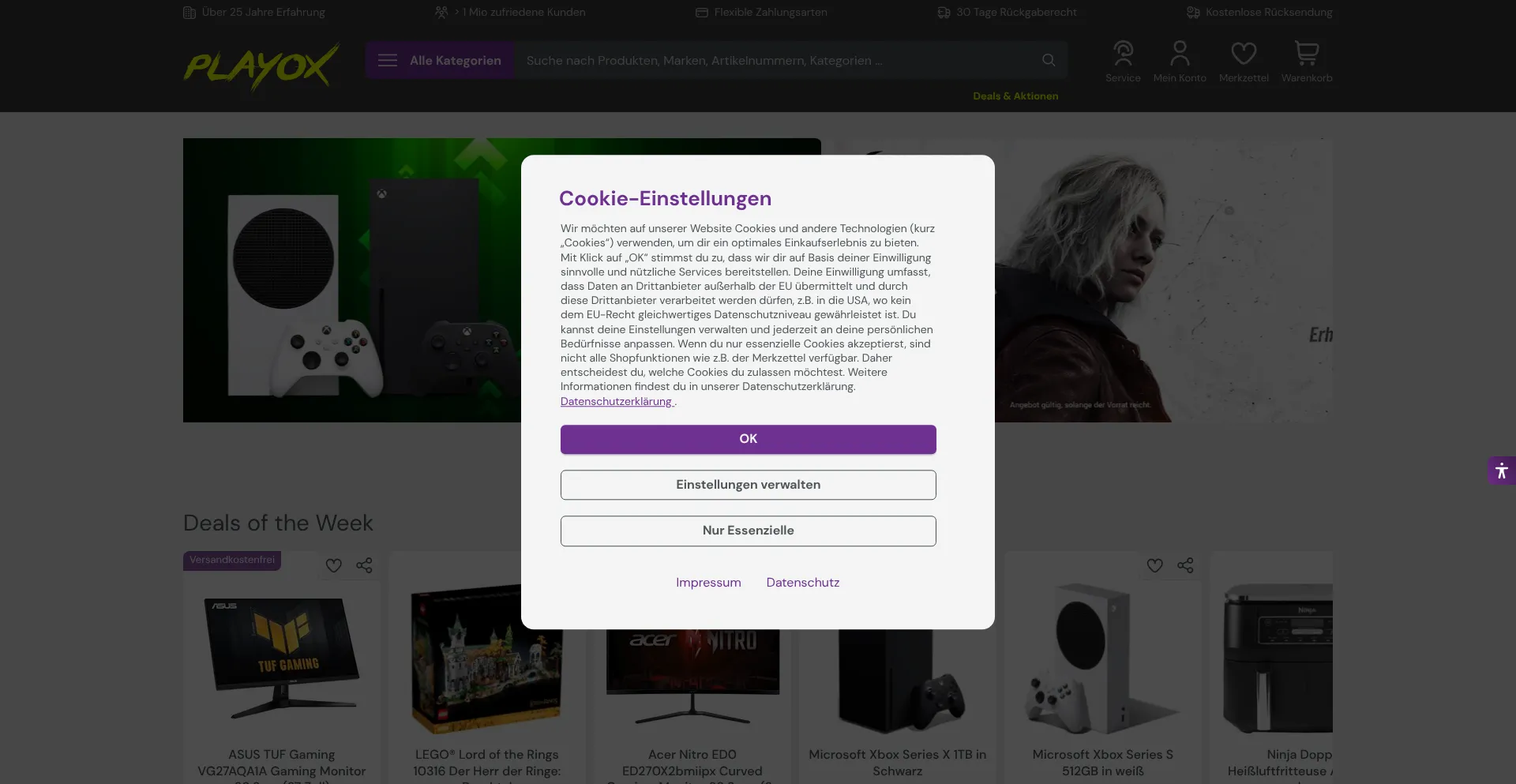
Task: Open Microsoft Xbox Series X 1TB title
Action: [898, 763]
